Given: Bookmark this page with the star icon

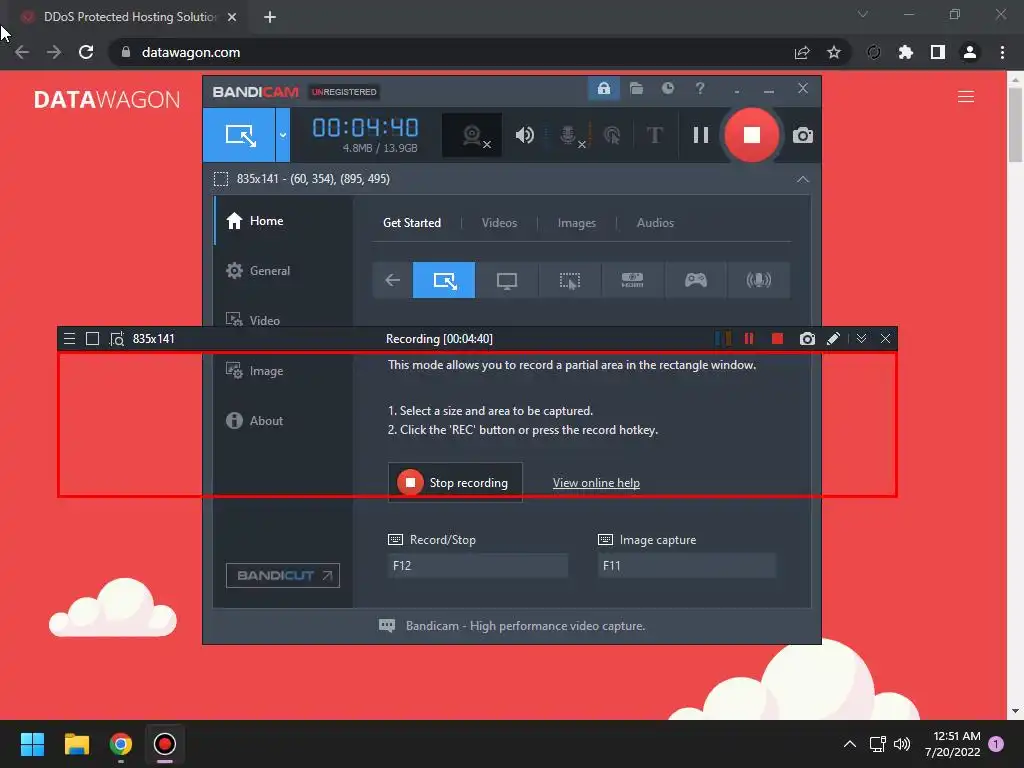Looking at the screenshot, I should point(834,52).
